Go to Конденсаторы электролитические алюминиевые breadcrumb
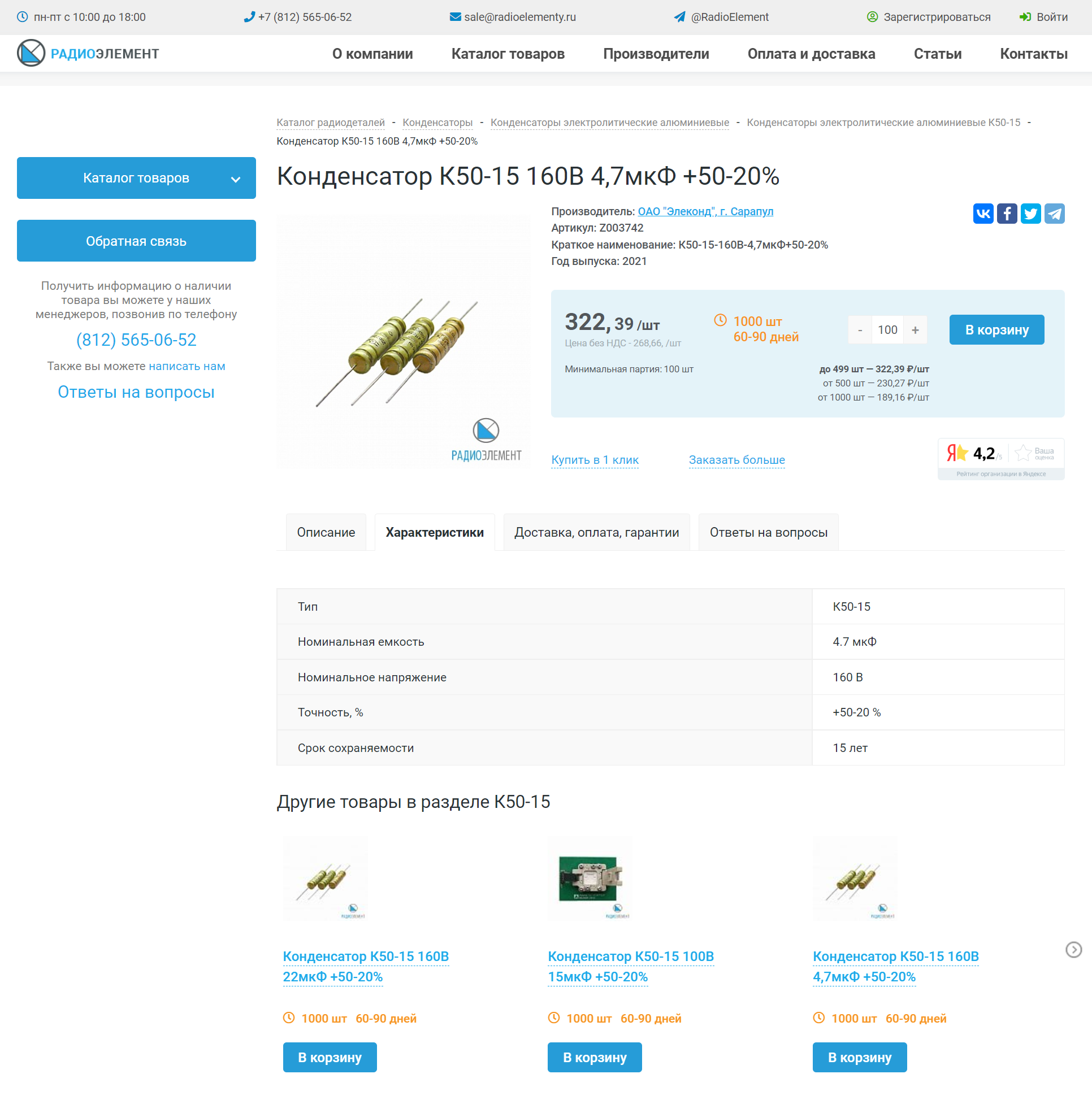This screenshot has width=1092, height=1100. (609, 123)
